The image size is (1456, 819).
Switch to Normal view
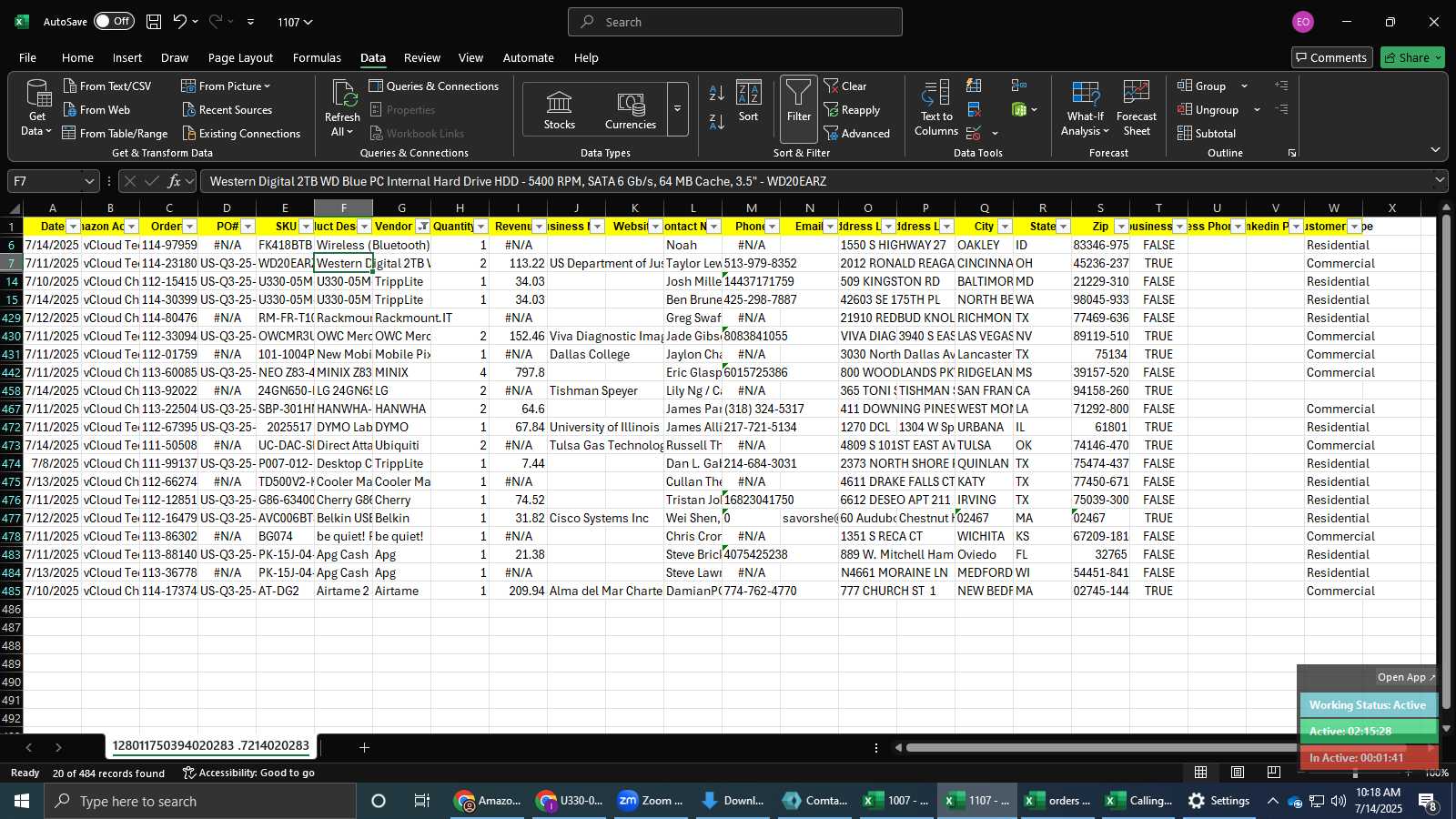1200,773
